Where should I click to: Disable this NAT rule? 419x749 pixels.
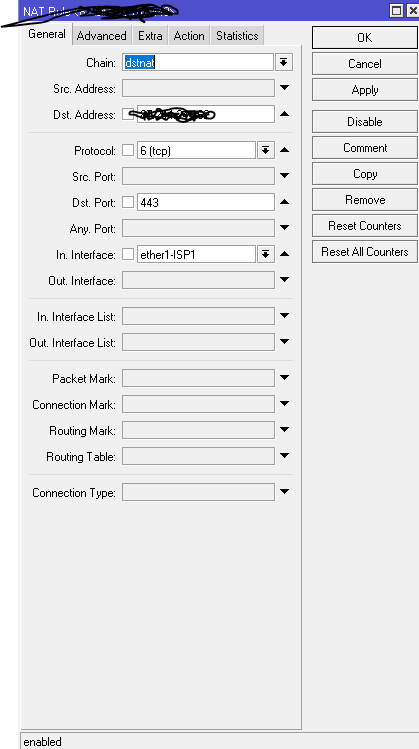click(x=365, y=122)
